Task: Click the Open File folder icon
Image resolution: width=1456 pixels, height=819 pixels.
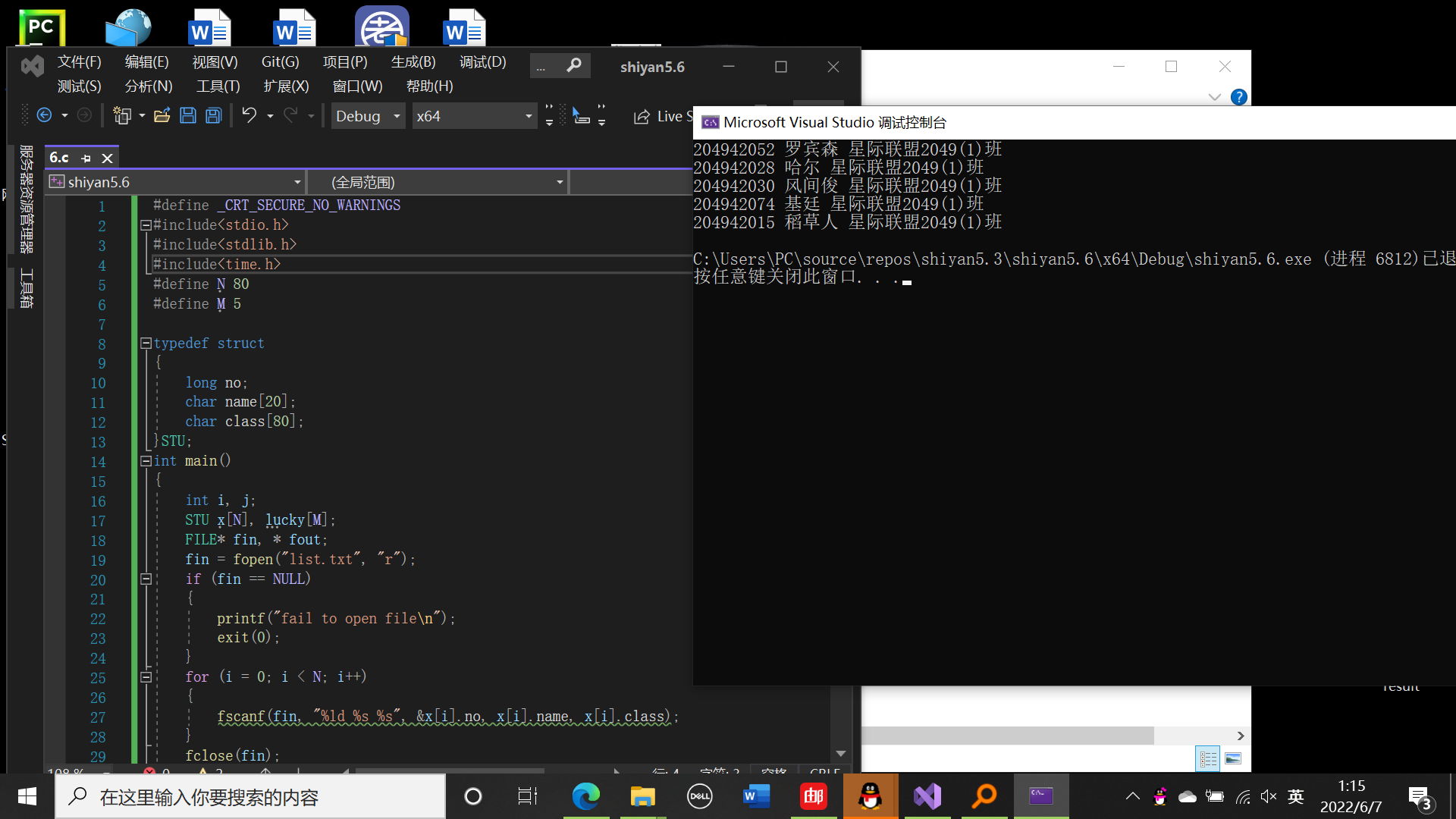Action: click(x=162, y=115)
